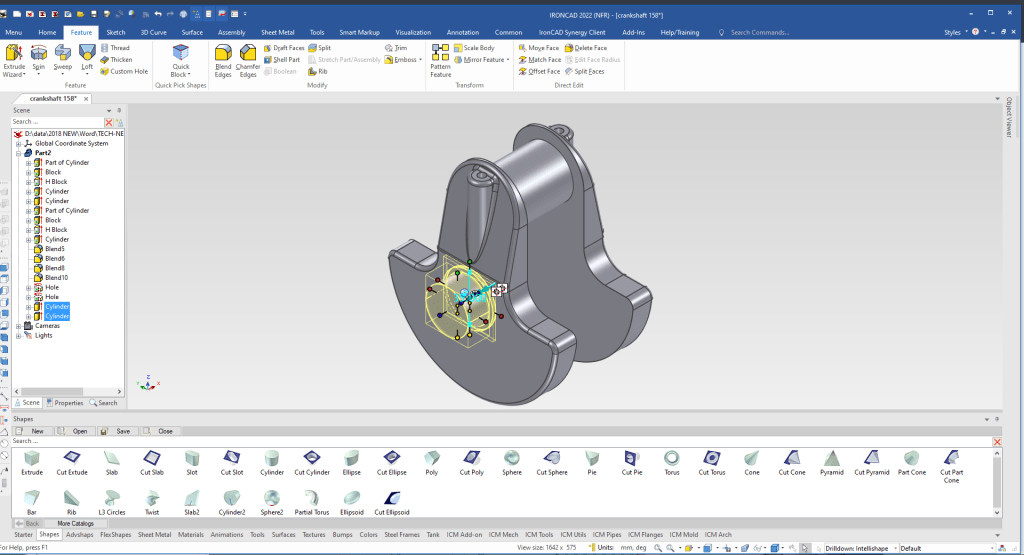This screenshot has height=555, width=1024.
Task: Select Blend10 in the scene tree
Action: pyautogui.click(x=55, y=278)
